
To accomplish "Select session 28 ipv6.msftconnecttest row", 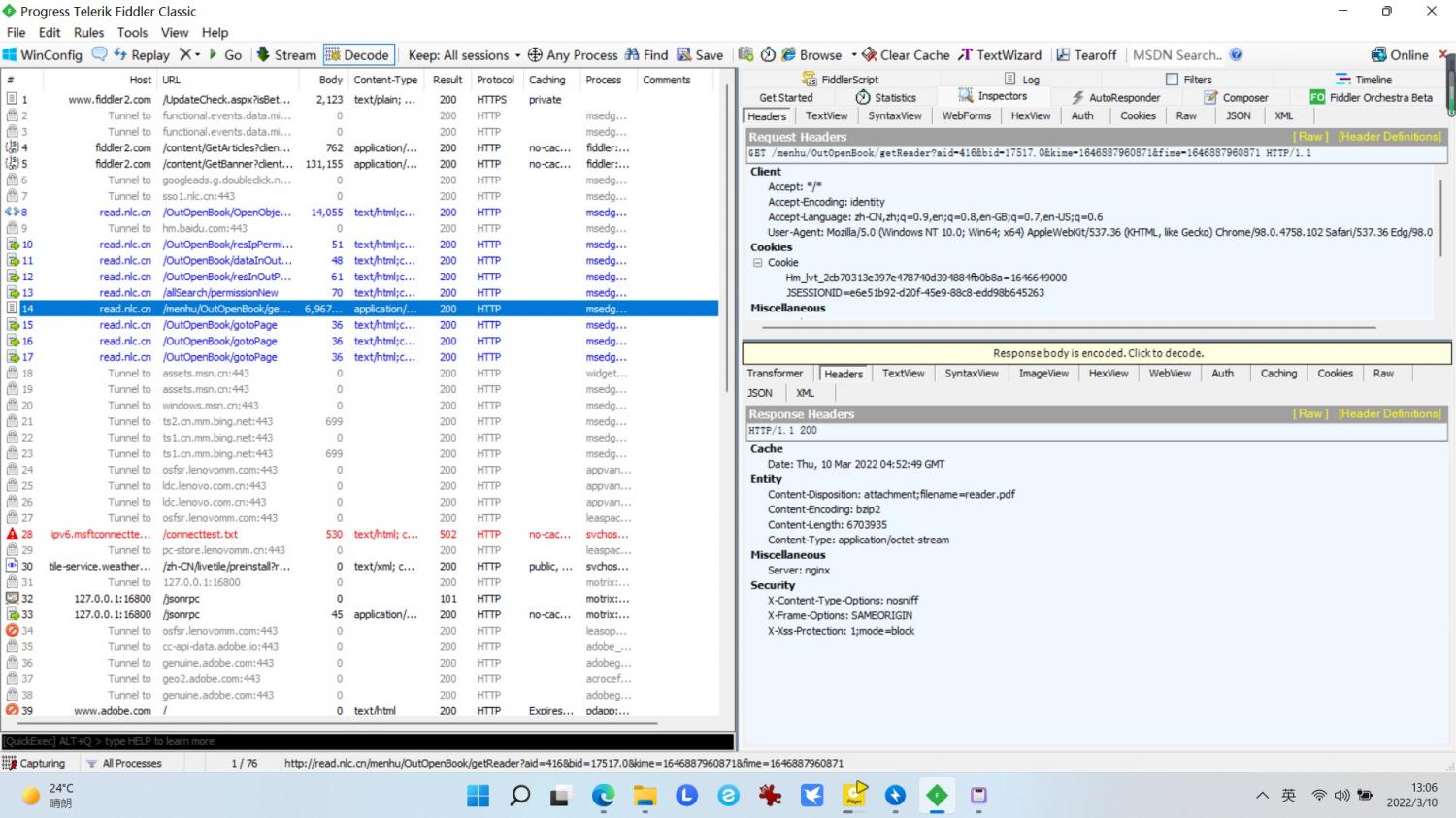I will point(360,534).
